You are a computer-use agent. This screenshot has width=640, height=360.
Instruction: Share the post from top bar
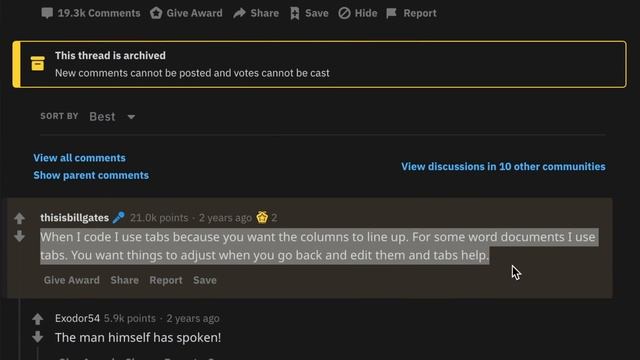coord(256,13)
